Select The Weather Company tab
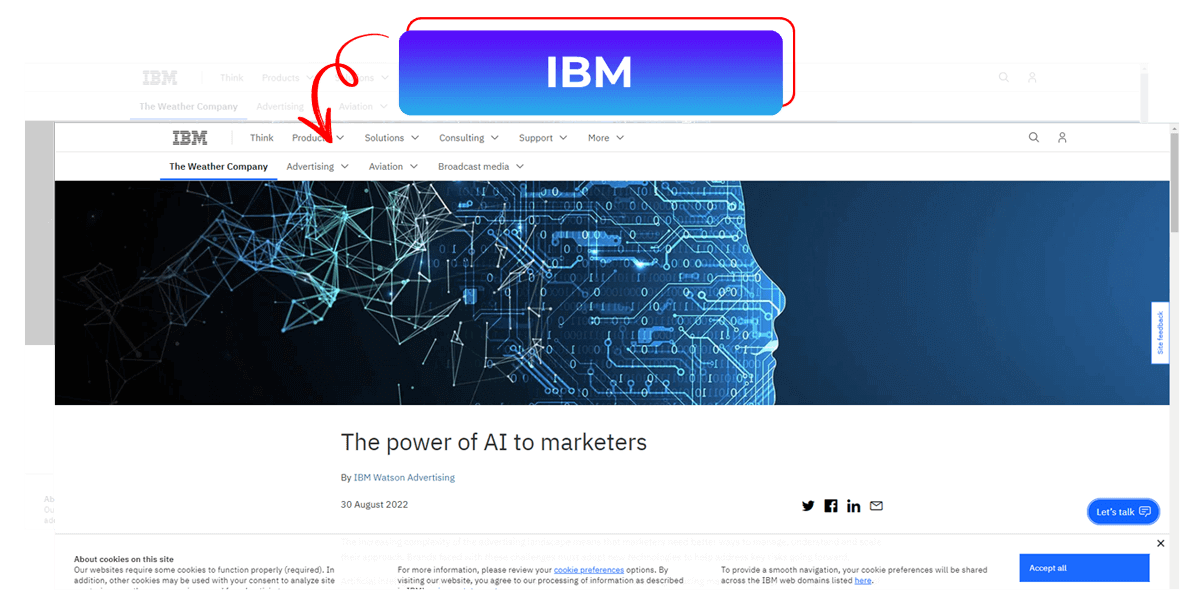1200x615 pixels. (x=219, y=167)
